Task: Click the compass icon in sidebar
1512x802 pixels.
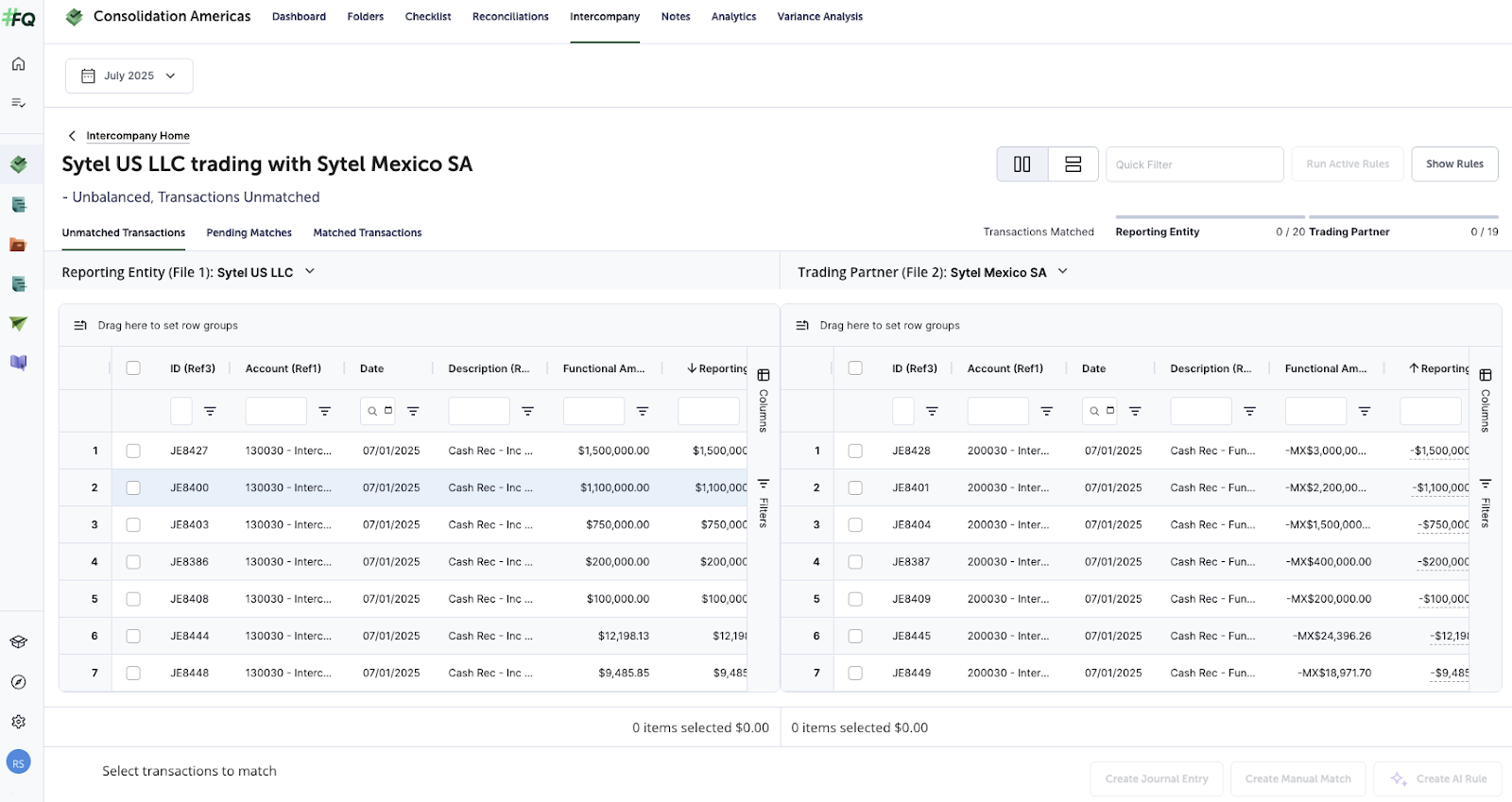Action: 18,682
